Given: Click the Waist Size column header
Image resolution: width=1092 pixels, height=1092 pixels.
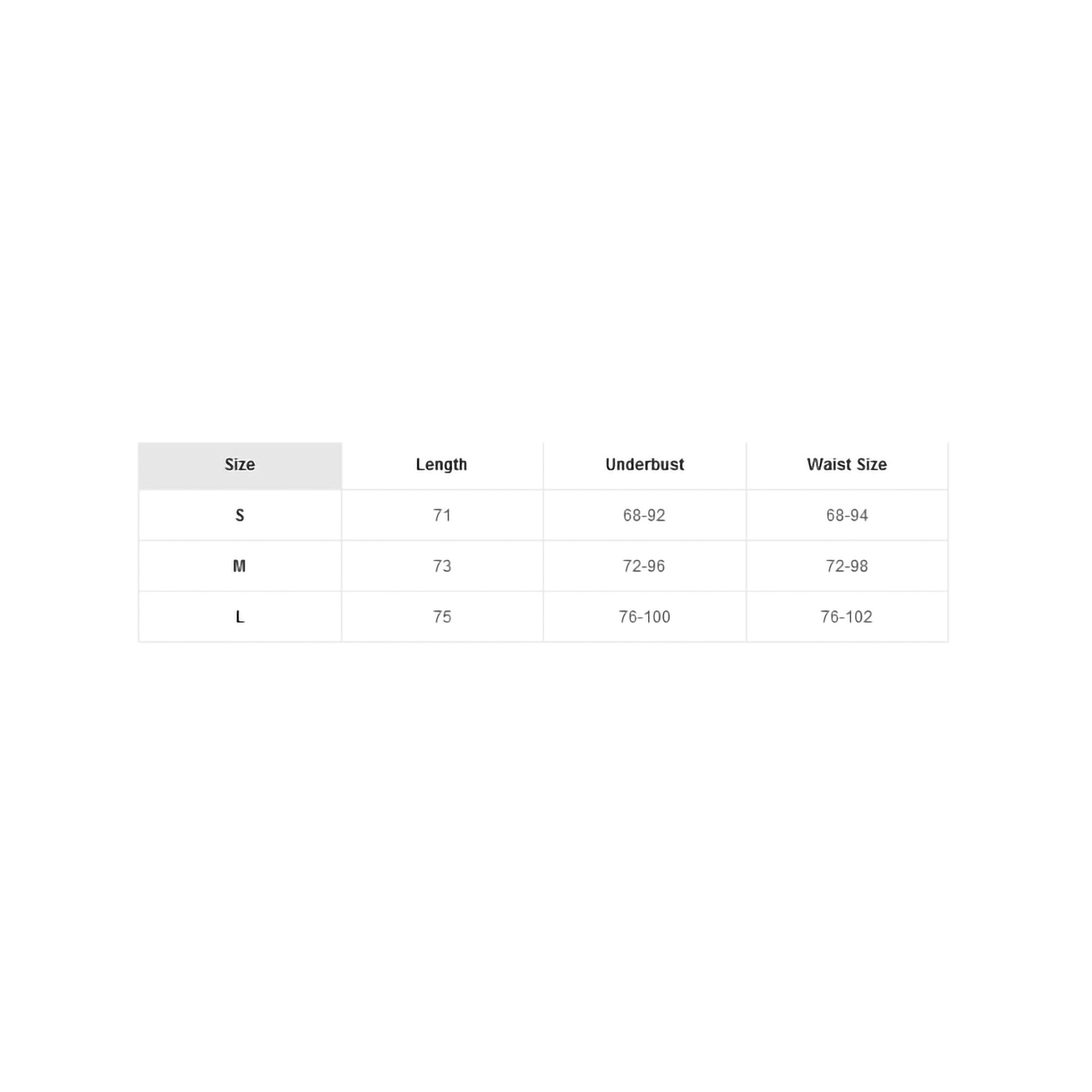Looking at the screenshot, I should coord(847,465).
